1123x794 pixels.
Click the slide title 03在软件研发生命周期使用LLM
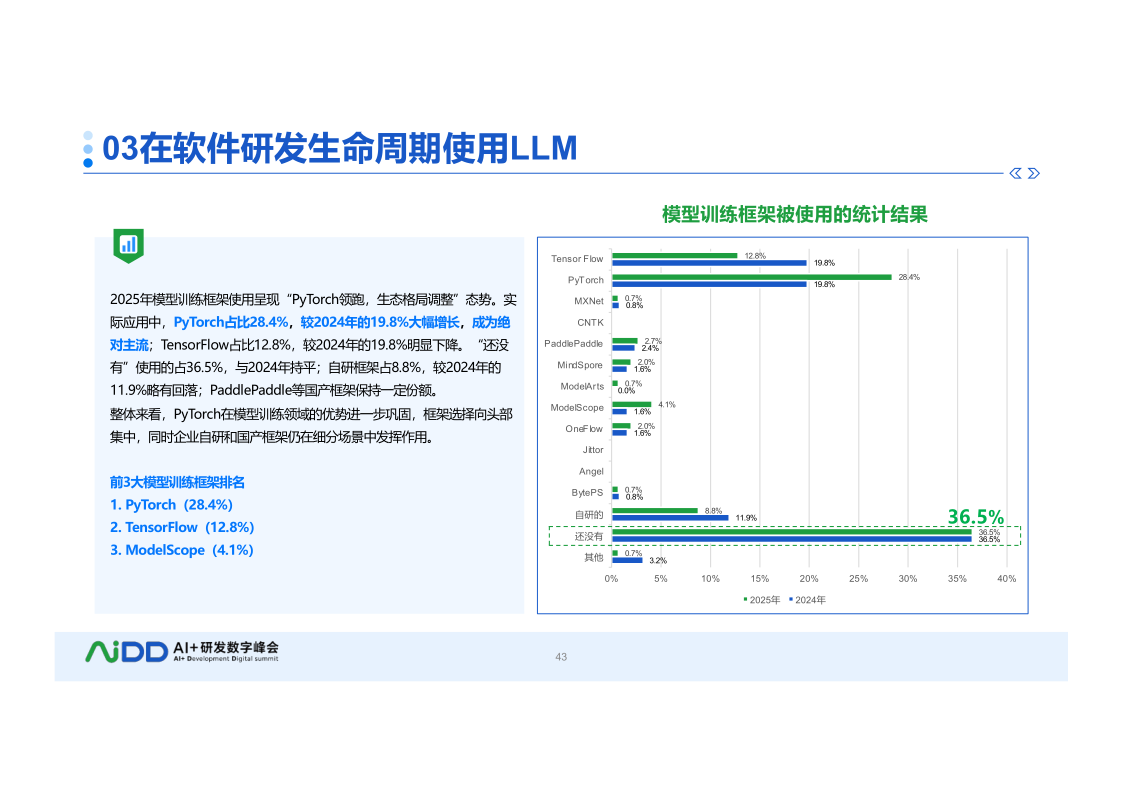click(x=339, y=148)
